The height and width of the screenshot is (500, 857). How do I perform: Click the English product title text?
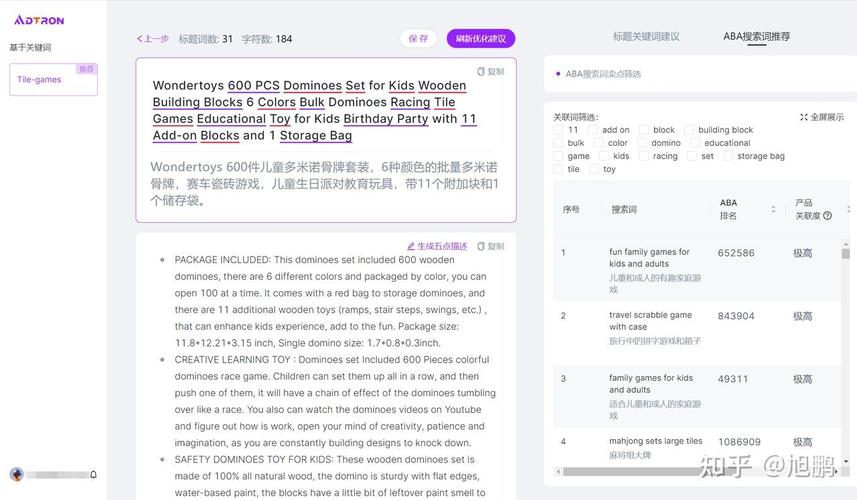[315, 110]
